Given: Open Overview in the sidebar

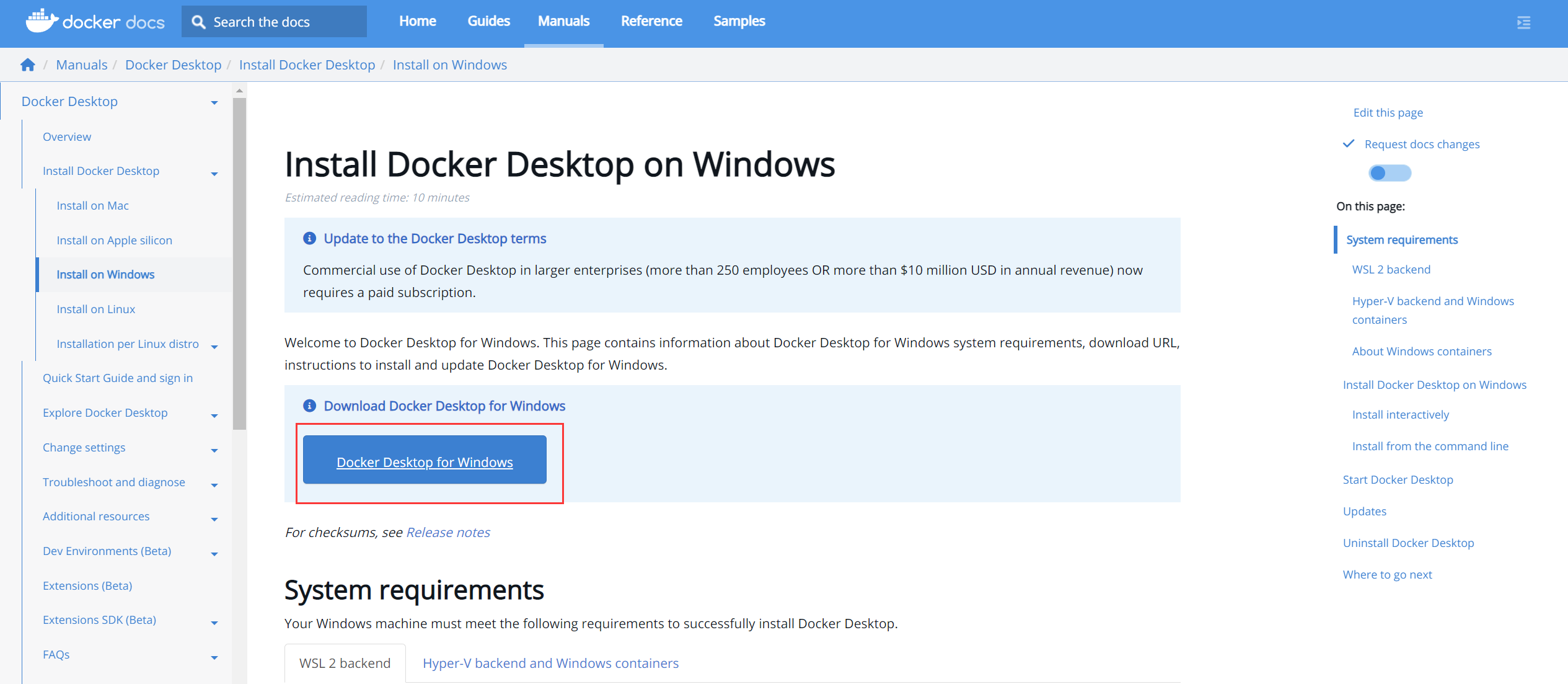Looking at the screenshot, I should point(67,136).
